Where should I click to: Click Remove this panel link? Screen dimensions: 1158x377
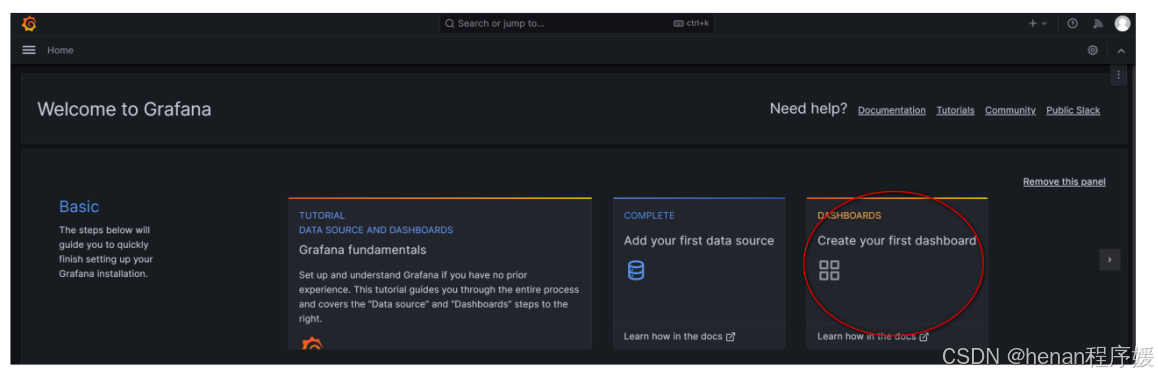(1064, 182)
